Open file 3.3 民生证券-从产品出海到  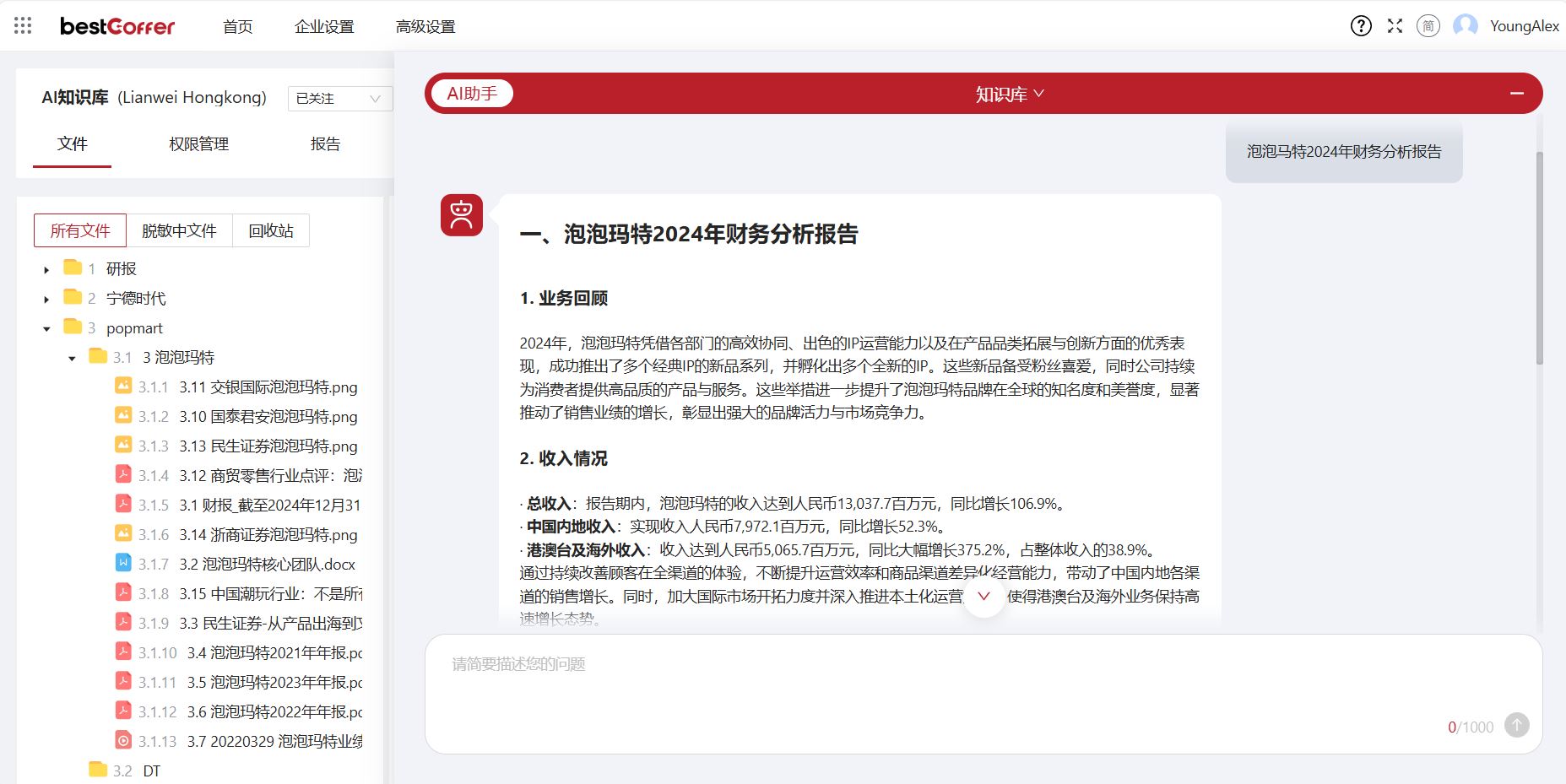point(270,623)
